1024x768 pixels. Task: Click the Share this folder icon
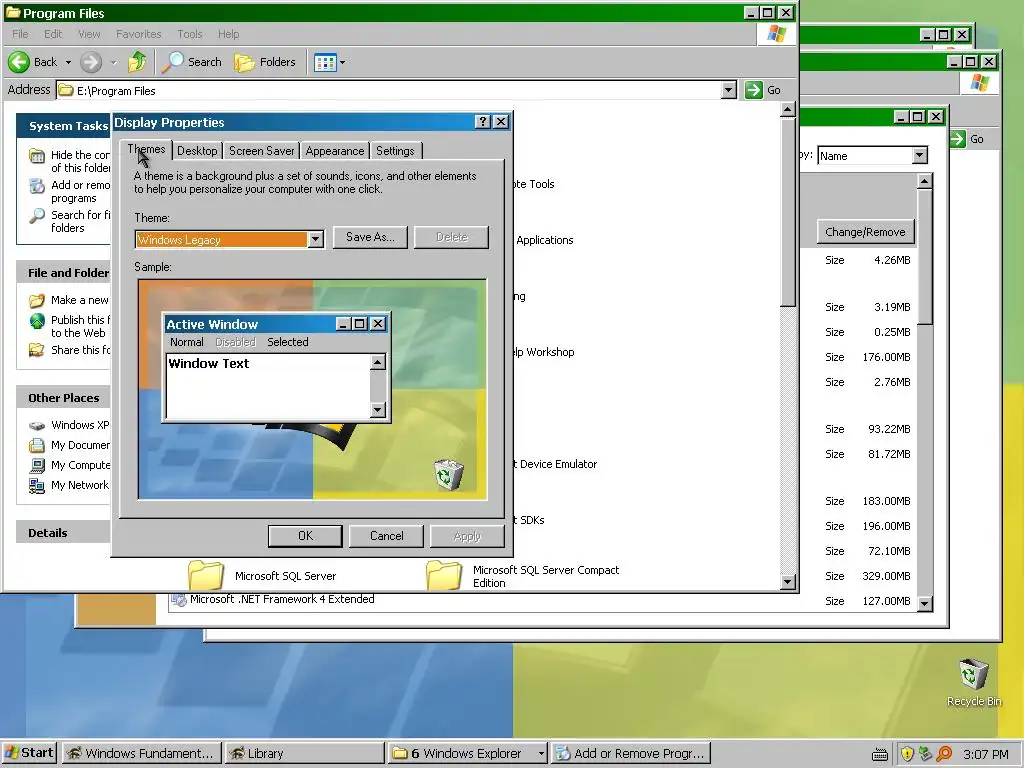[37, 350]
